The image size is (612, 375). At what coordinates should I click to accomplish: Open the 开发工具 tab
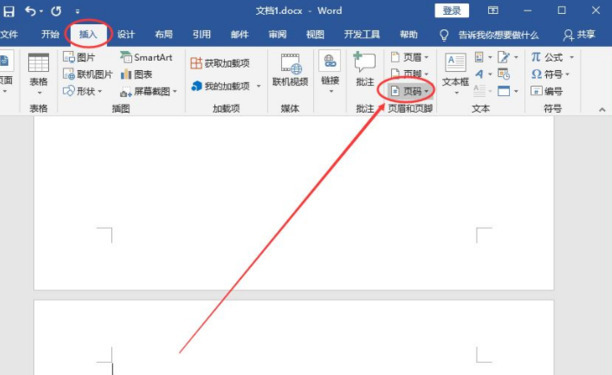(x=362, y=34)
